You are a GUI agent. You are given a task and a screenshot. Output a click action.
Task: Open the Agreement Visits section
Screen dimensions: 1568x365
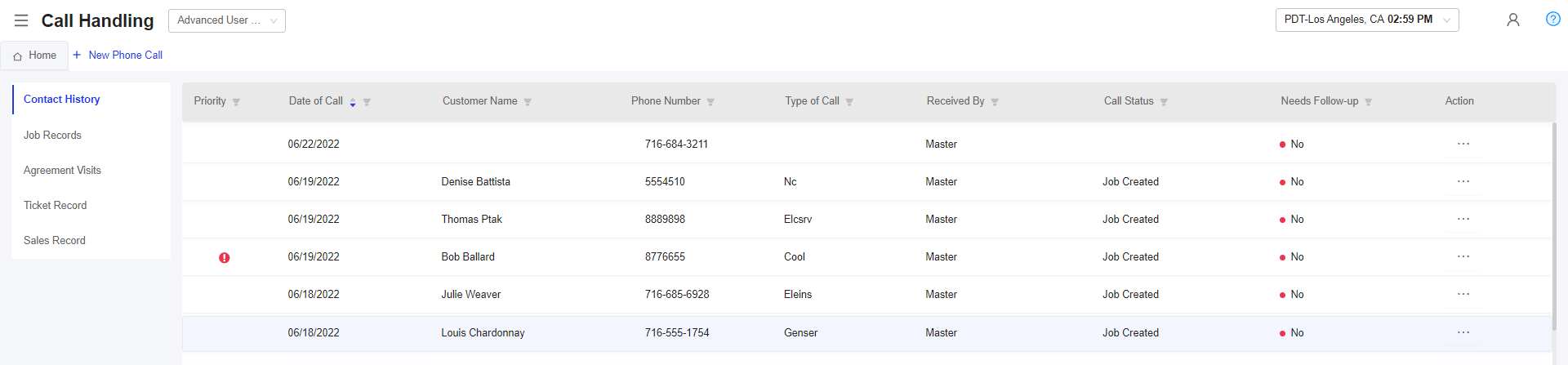tap(62, 170)
